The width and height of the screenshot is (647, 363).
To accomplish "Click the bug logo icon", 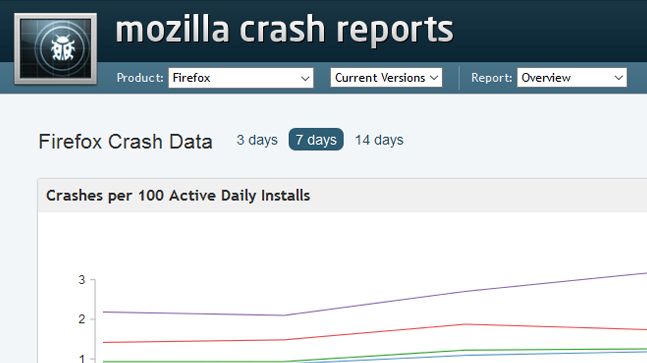I will (56, 49).
